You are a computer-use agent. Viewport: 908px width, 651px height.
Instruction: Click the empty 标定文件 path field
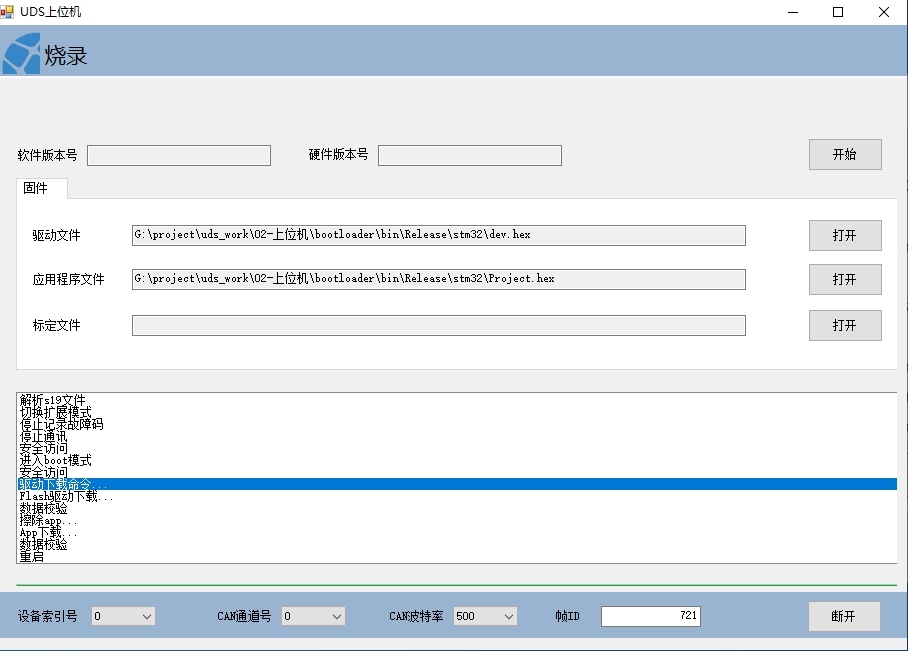click(438, 324)
